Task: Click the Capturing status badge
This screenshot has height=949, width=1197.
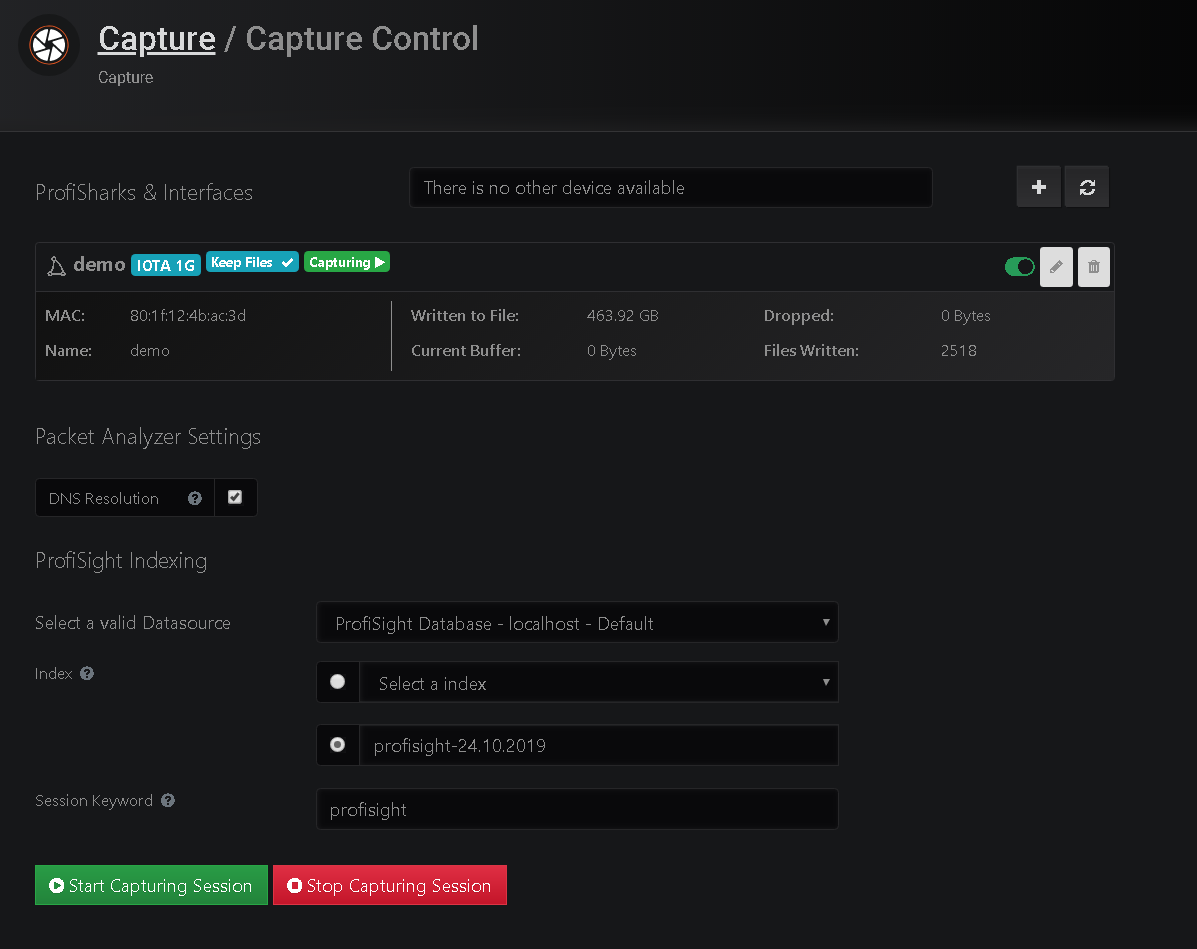Action: coord(347,262)
